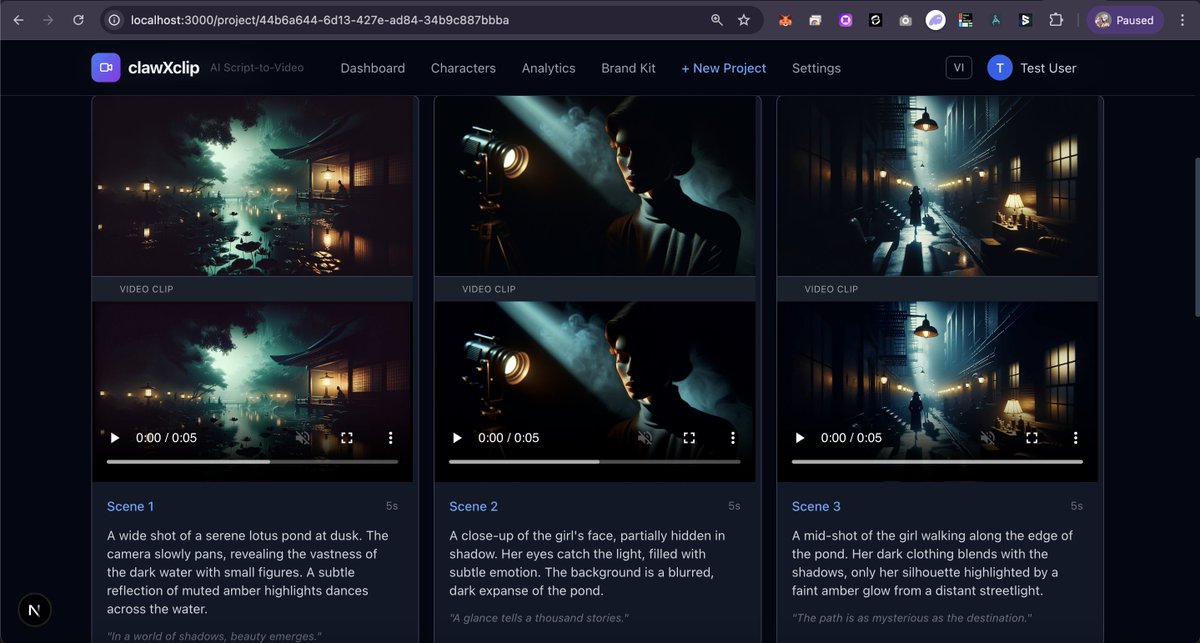Toggle the VI language button

(x=959, y=67)
